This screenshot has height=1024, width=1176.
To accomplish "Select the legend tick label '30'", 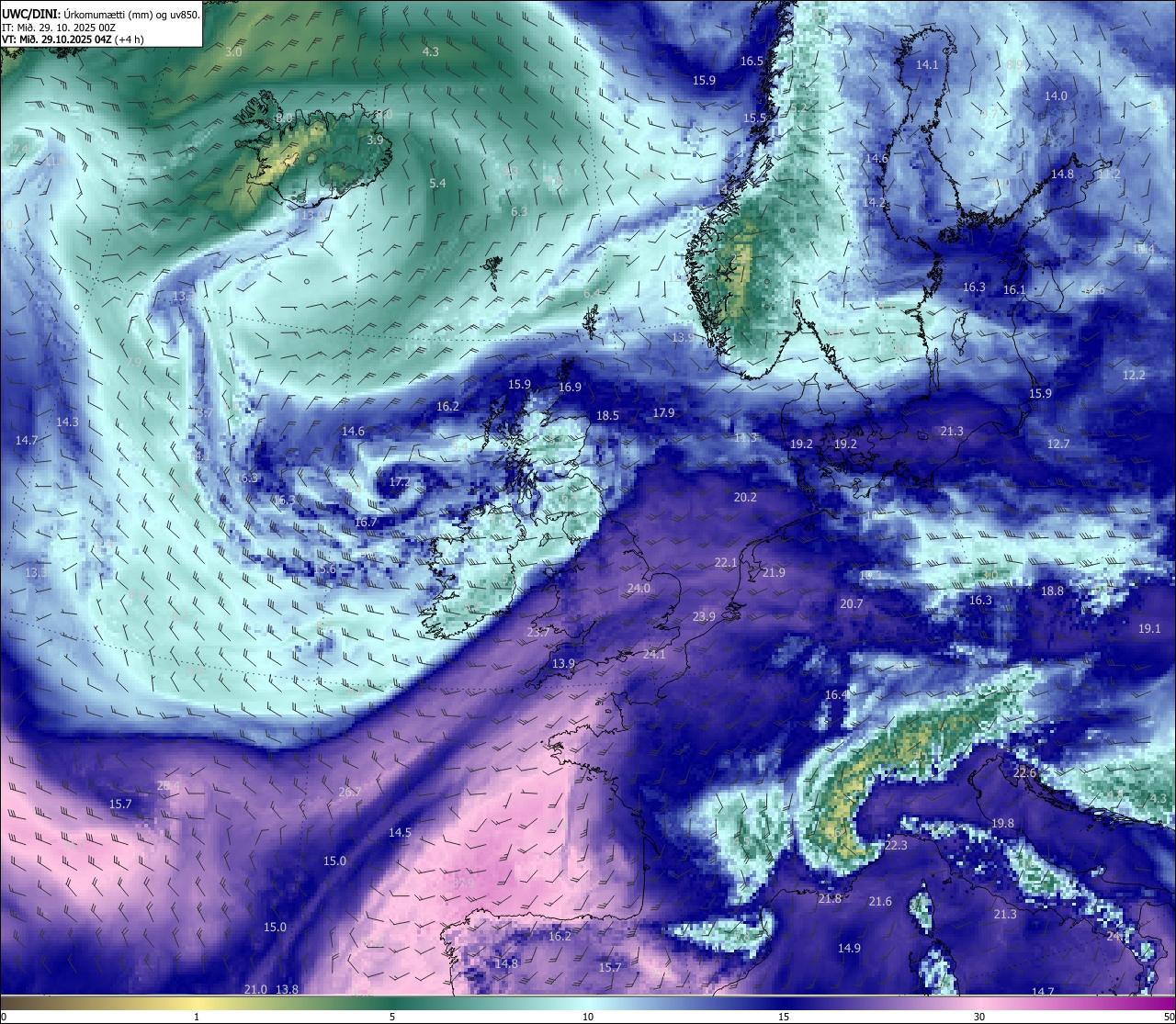I will coord(979,1017).
